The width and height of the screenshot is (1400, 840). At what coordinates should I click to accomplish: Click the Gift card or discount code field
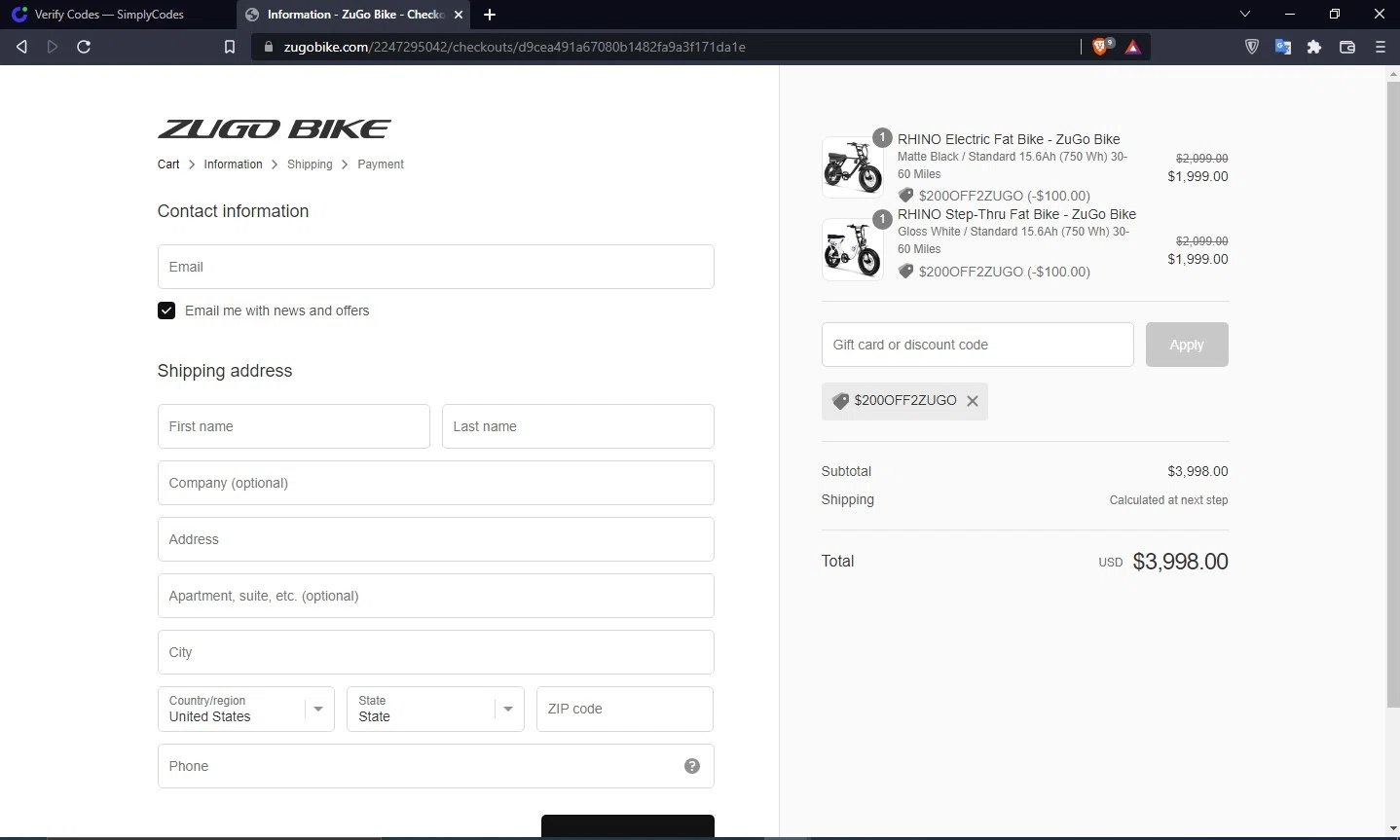[x=977, y=345]
